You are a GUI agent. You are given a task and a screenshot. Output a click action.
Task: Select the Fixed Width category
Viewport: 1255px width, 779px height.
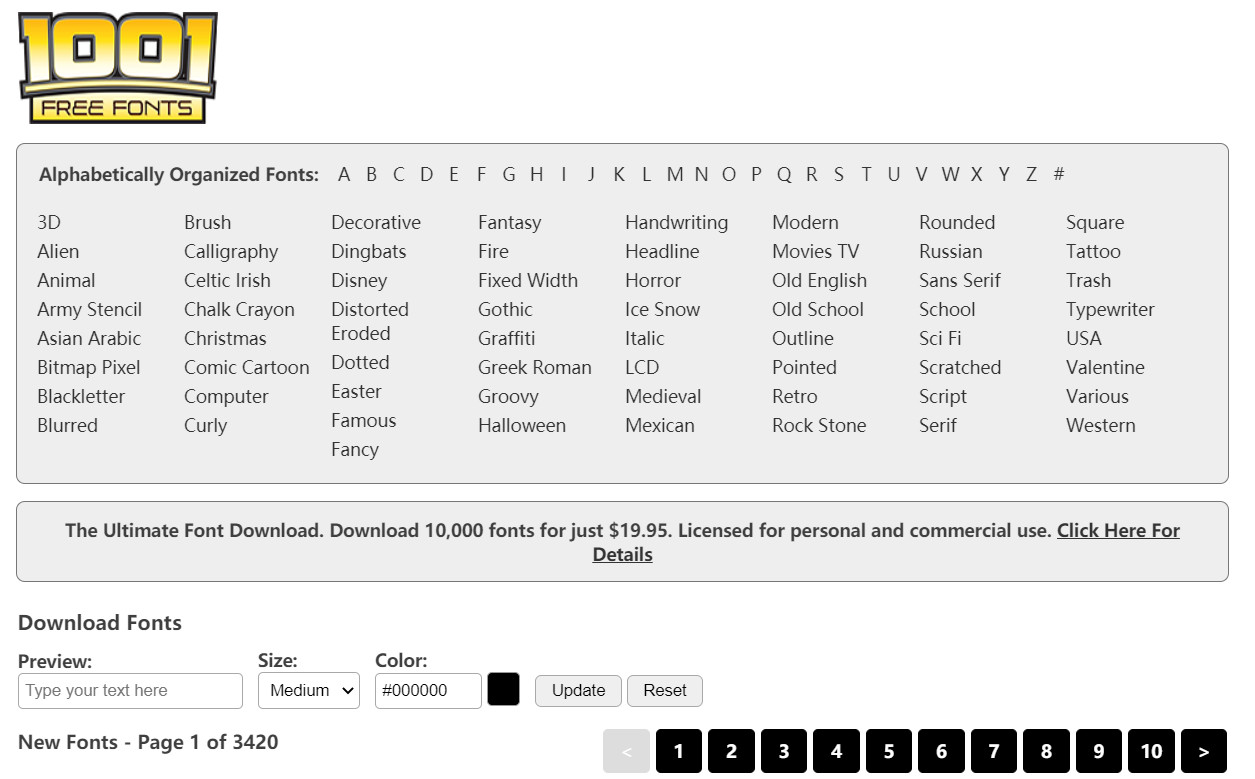click(528, 280)
